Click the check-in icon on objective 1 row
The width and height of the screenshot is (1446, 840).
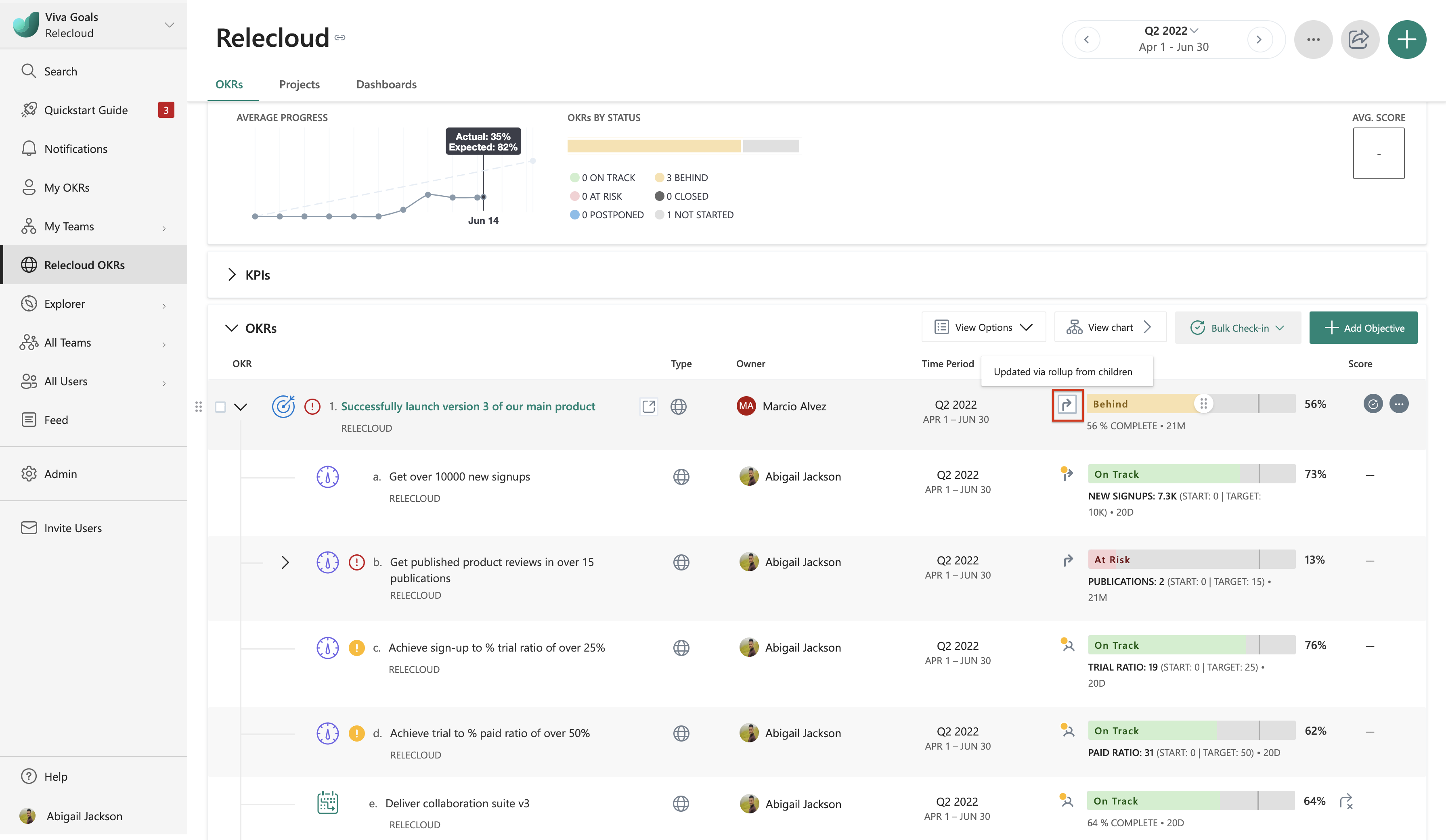pos(1373,404)
